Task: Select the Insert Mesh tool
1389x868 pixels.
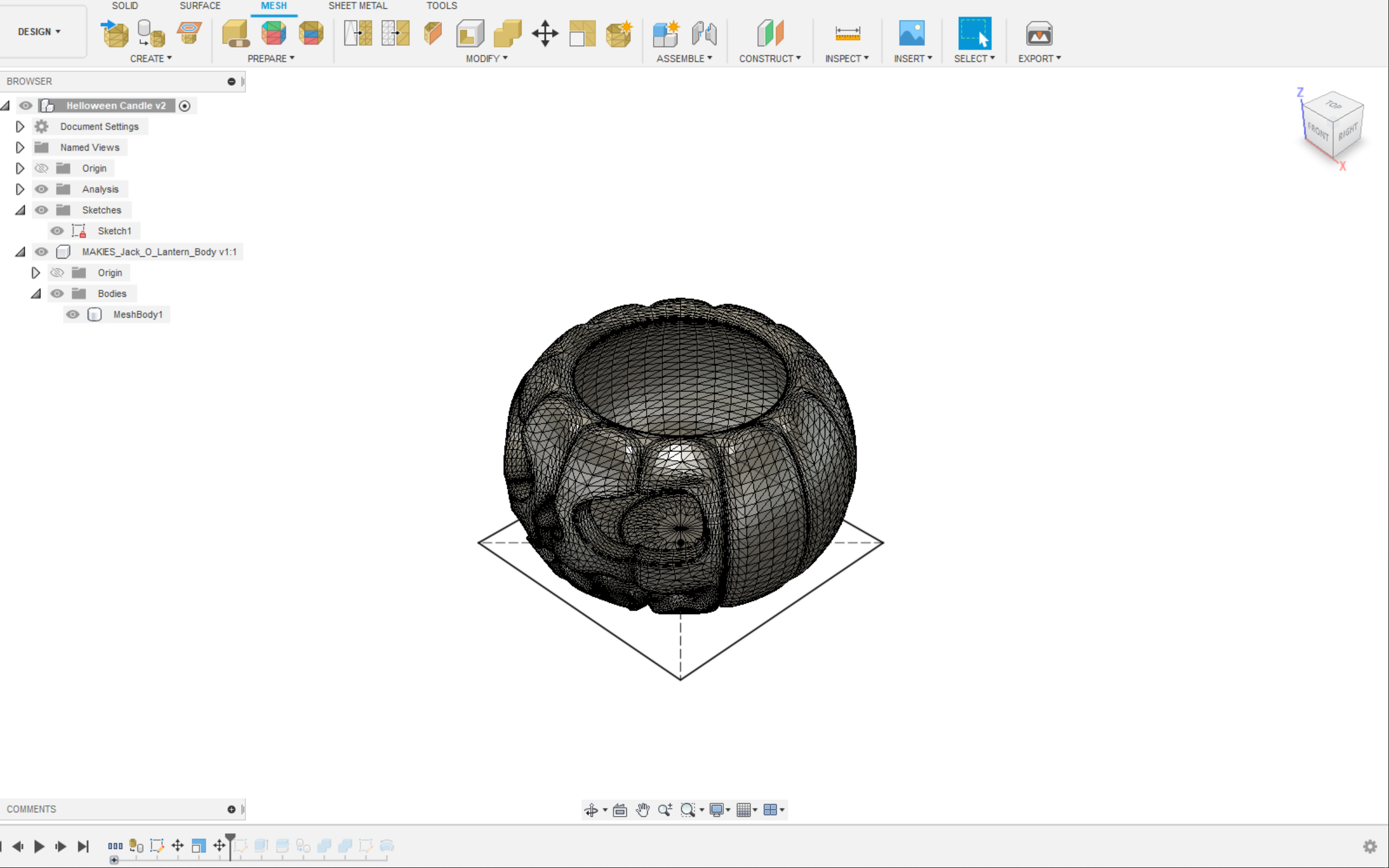Action: 114,33
